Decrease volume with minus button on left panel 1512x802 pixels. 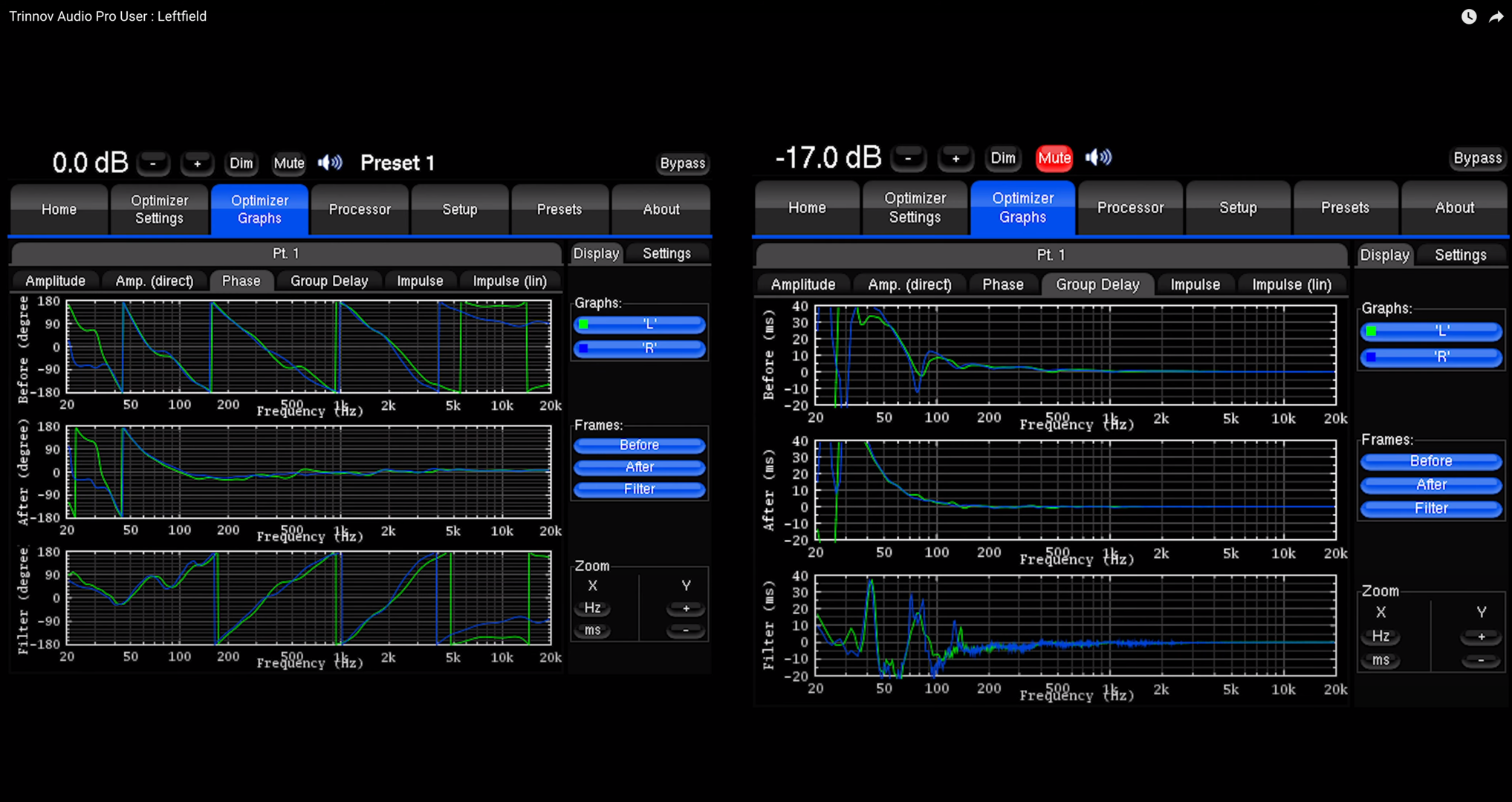(153, 163)
